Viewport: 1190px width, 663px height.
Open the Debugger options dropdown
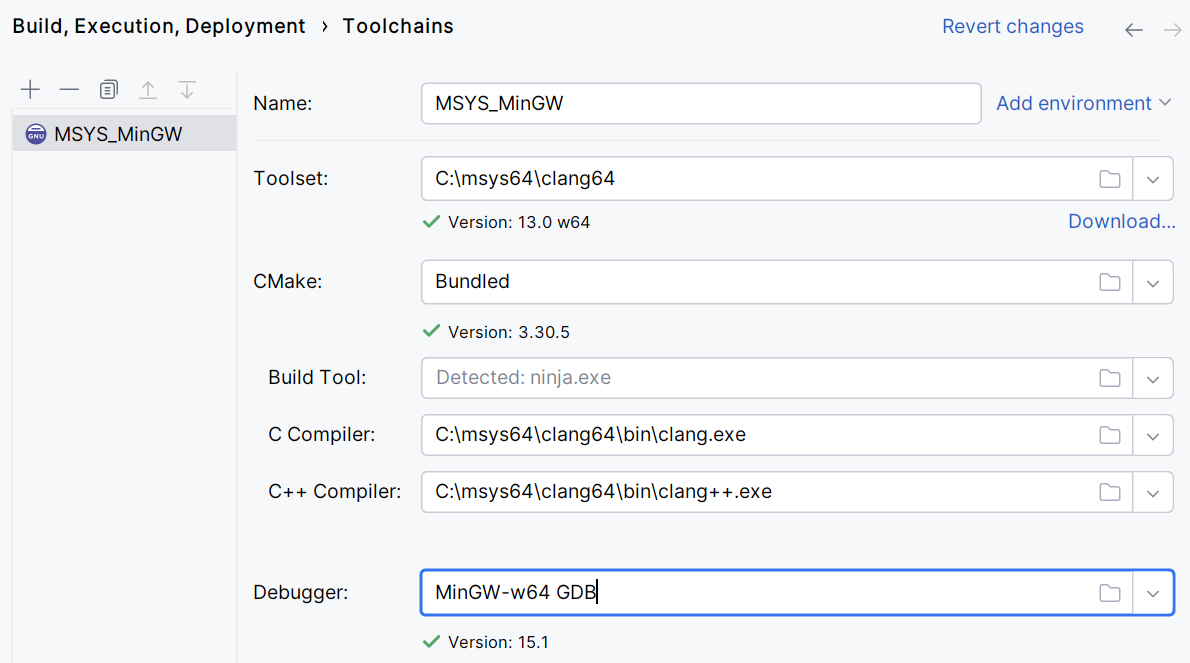tap(1153, 592)
